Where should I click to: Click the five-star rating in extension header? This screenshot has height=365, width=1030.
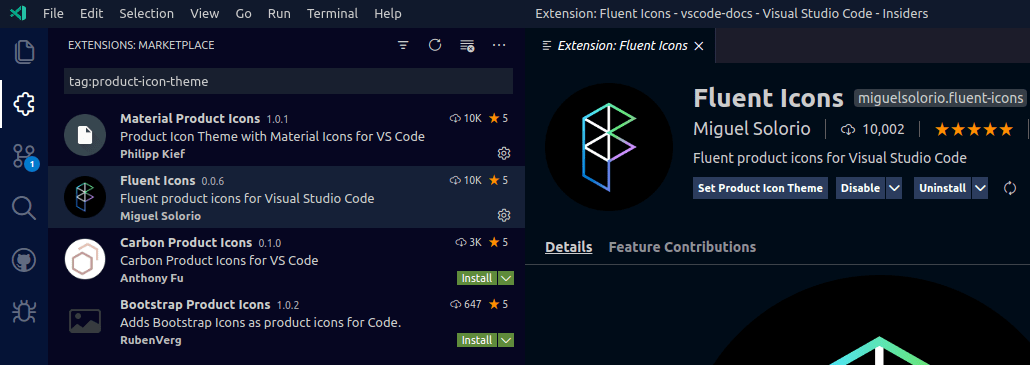coord(974,129)
